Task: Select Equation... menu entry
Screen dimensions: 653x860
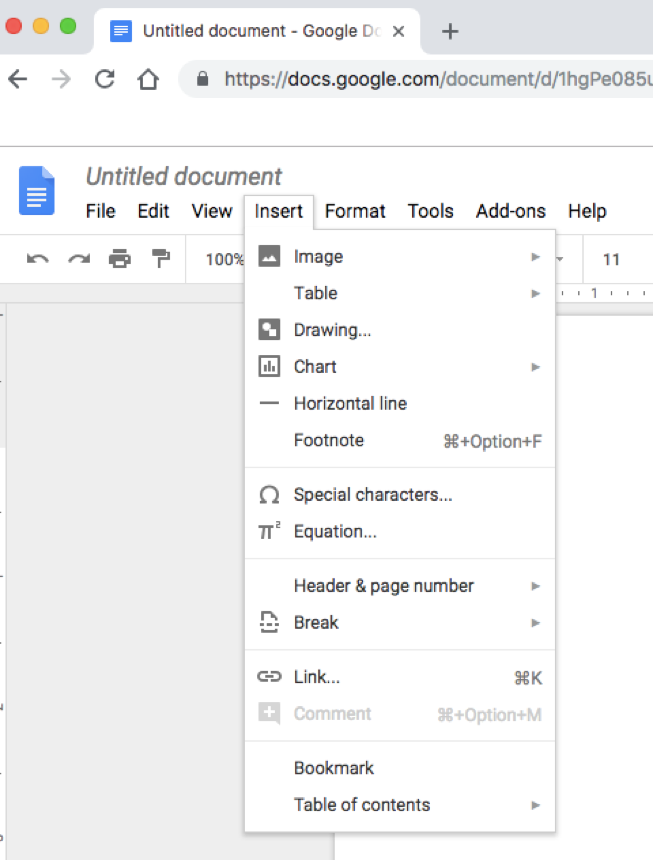Action: [400, 531]
